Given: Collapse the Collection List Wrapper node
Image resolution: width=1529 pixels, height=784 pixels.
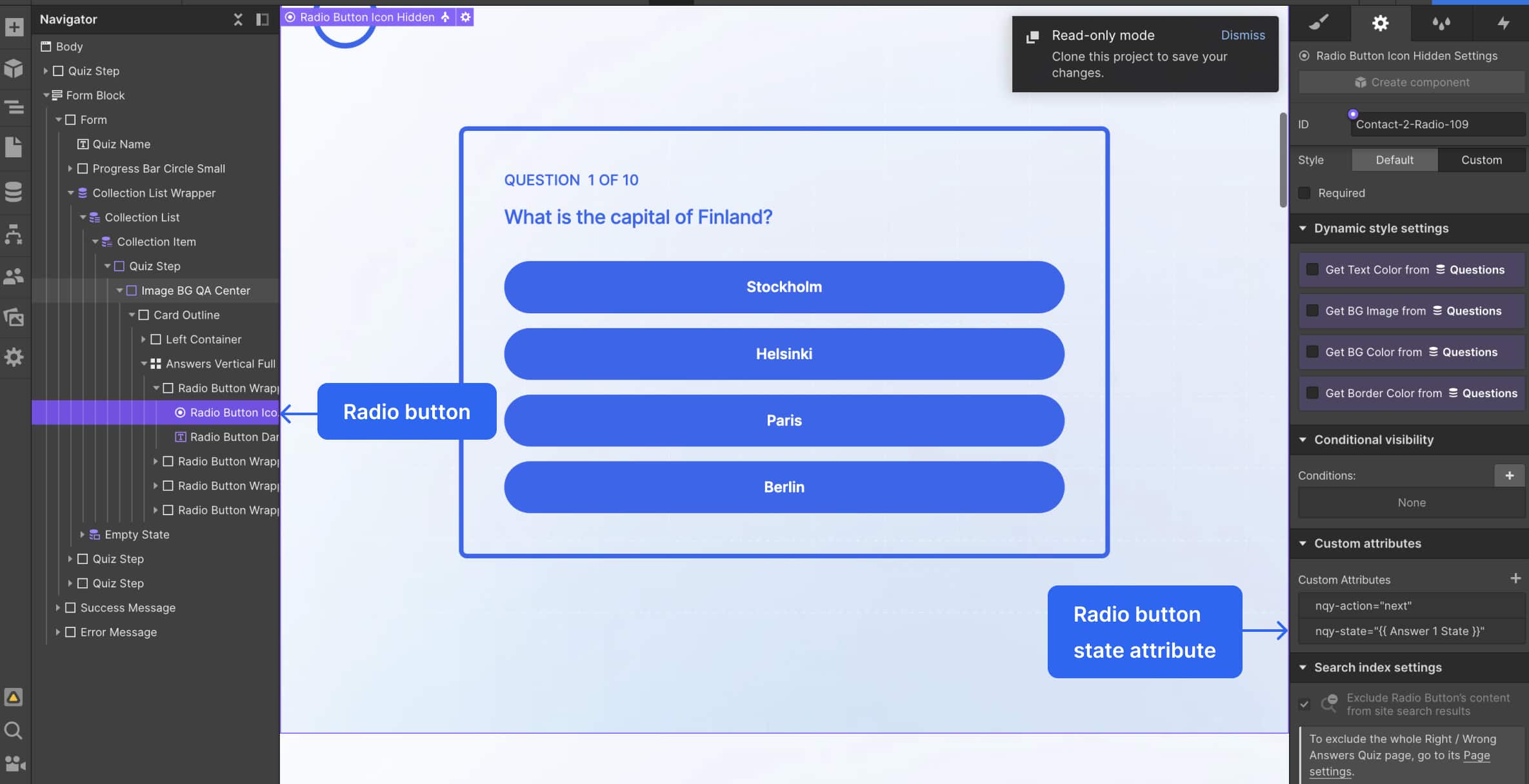Looking at the screenshot, I should pos(70,193).
